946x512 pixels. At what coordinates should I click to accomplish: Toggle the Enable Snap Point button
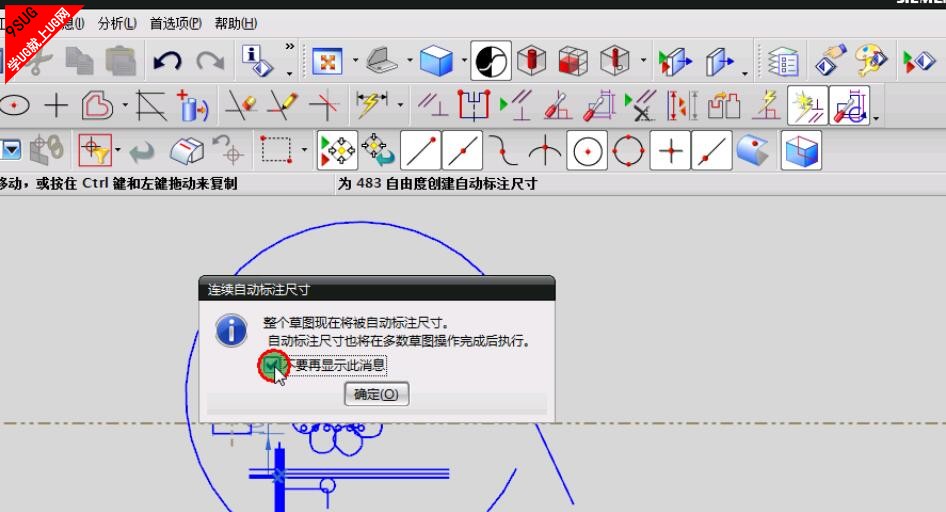click(337, 150)
